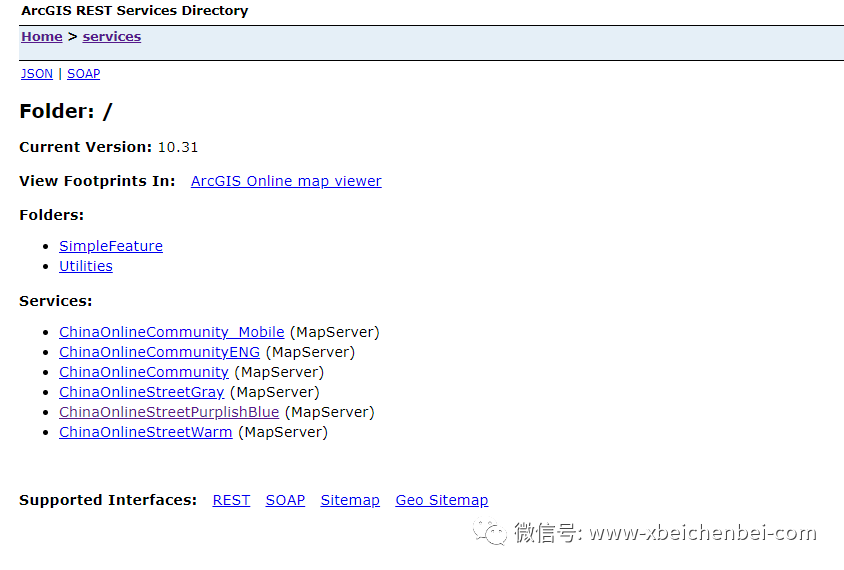Screen dimensions: 844x570
Task: Open ChinaOnlineCommunityENG map service
Action: [159, 352]
